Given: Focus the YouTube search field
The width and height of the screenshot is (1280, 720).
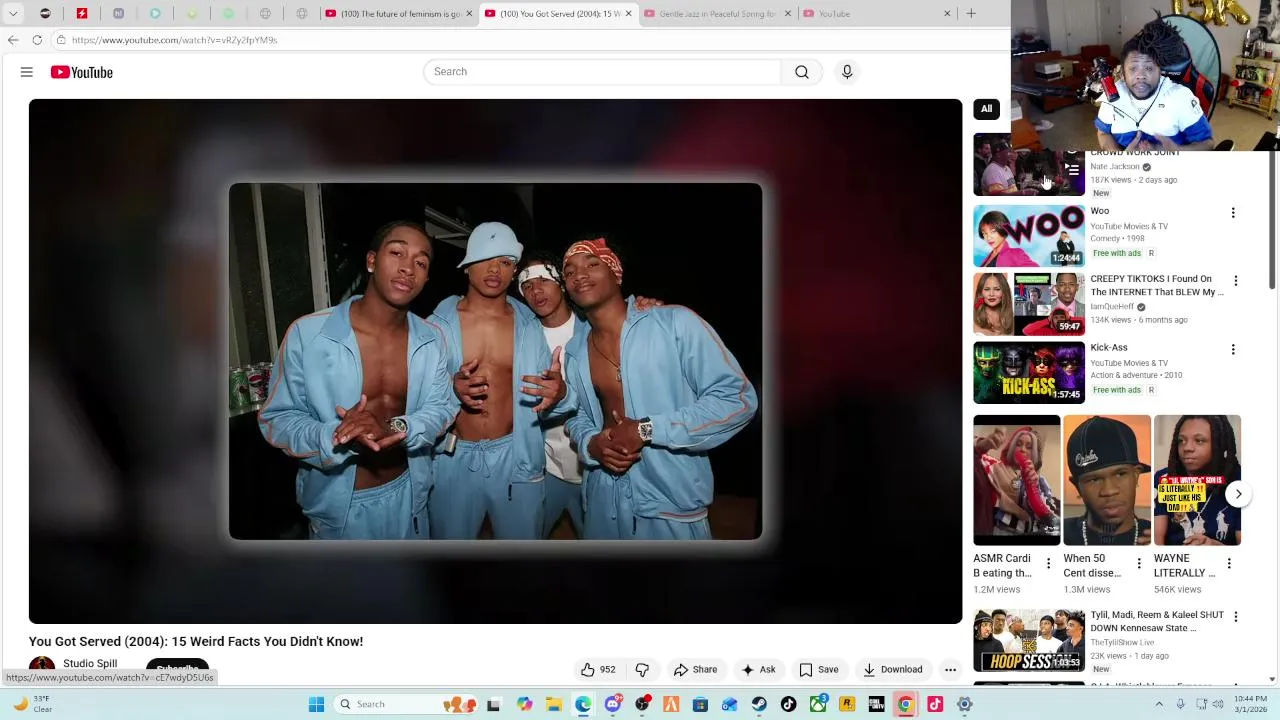Looking at the screenshot, I should 602,72.
